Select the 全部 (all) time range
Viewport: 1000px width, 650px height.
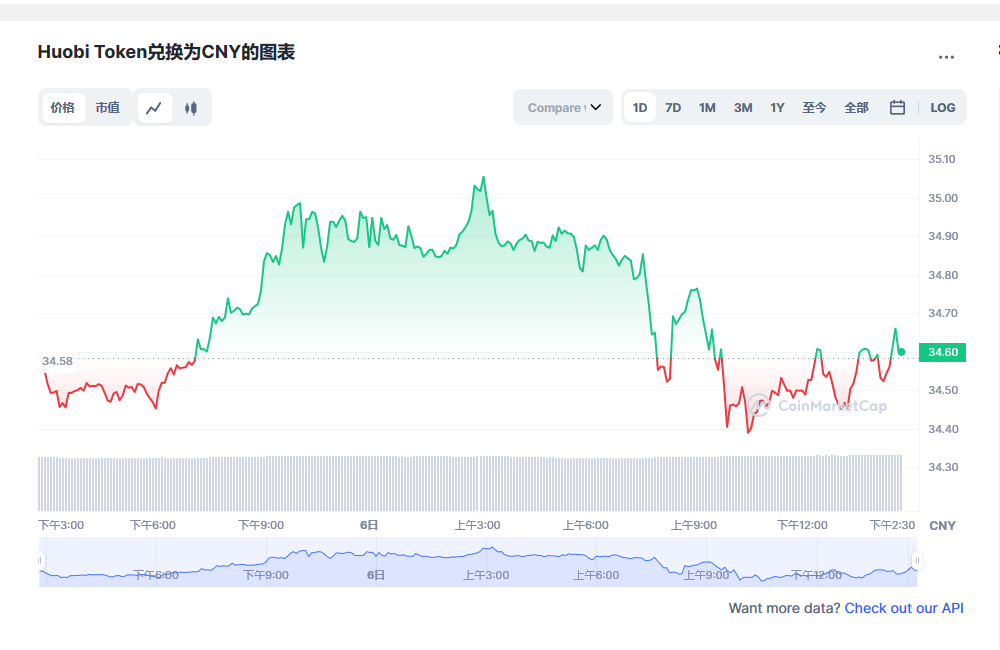click(x=856, y=108)
